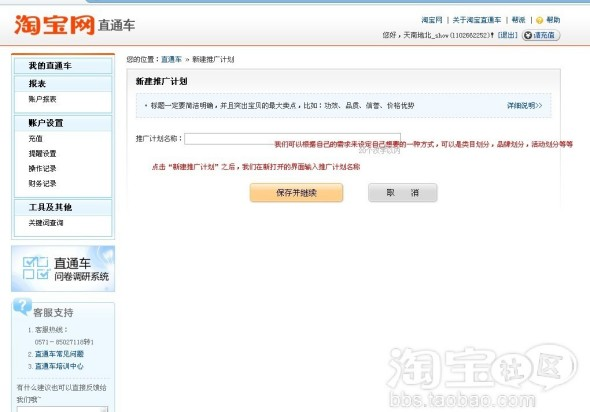Select 提醒设置 in the sidebar
The image size is (590, 412).
(42, 154)
